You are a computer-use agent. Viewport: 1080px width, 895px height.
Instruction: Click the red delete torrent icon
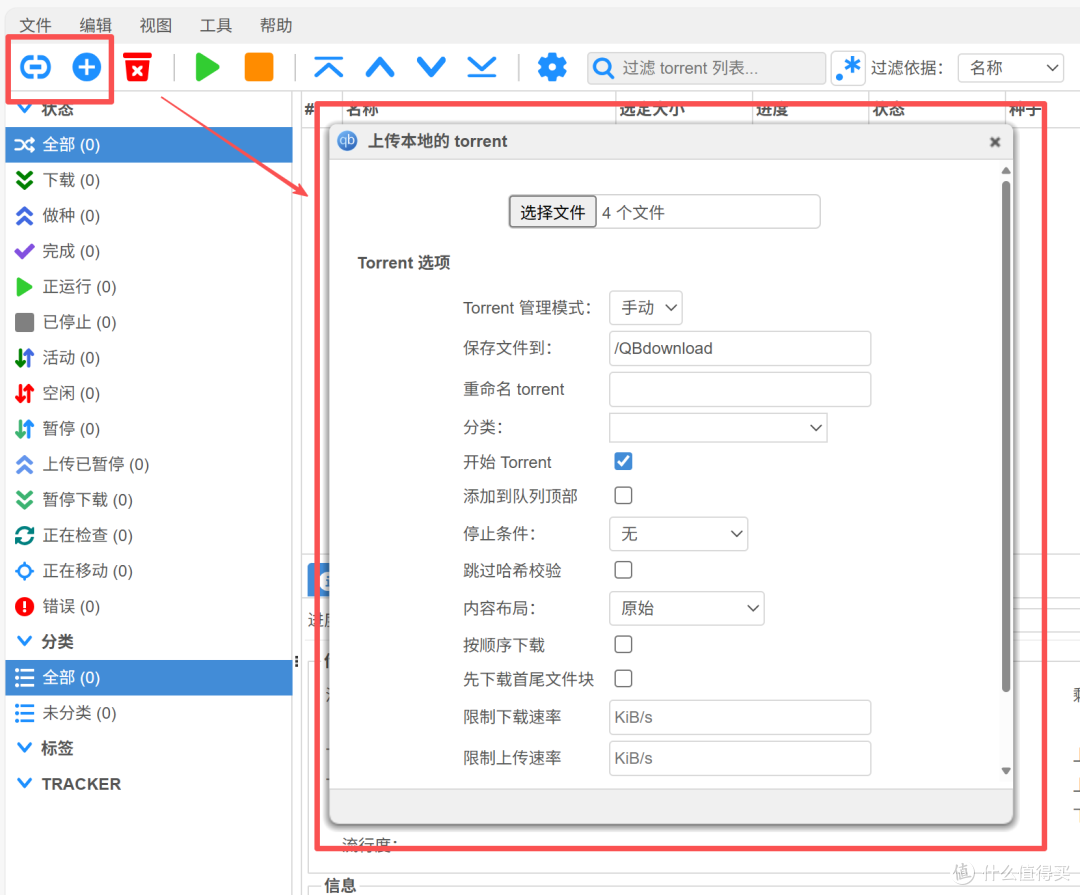pyautogui.click(x=137, y=67)
